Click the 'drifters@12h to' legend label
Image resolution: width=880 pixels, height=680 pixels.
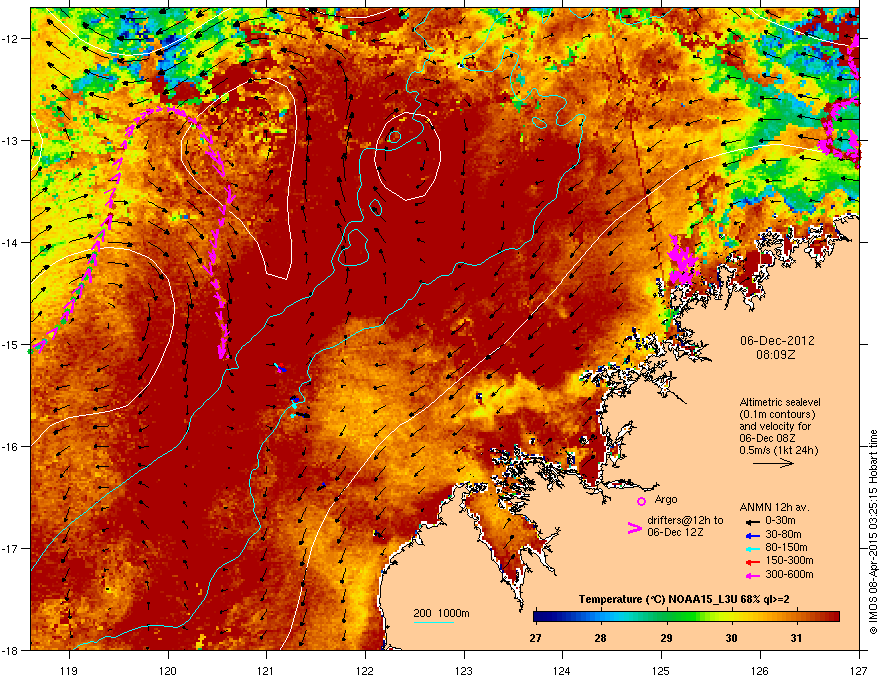tap(685, 521)
